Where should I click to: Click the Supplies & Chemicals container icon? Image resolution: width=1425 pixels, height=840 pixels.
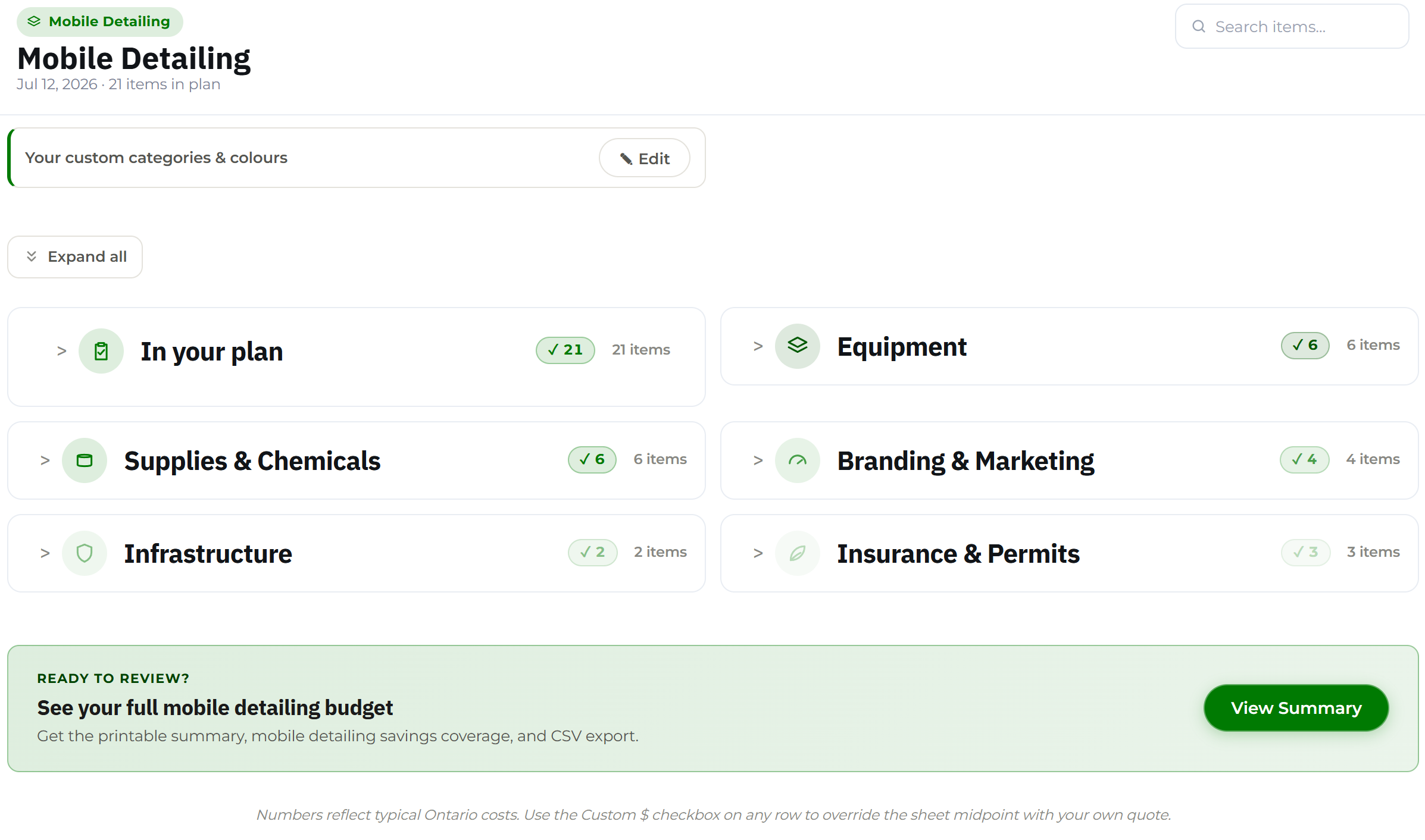coord(85,460)
